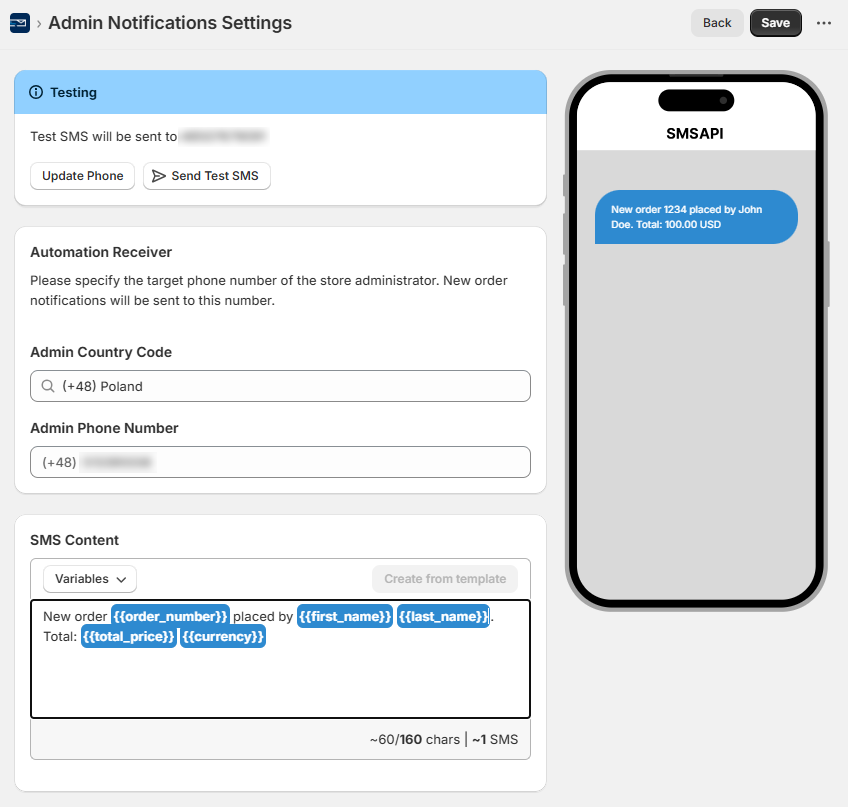Click the paper plane Send Test icon

(158, 176)
